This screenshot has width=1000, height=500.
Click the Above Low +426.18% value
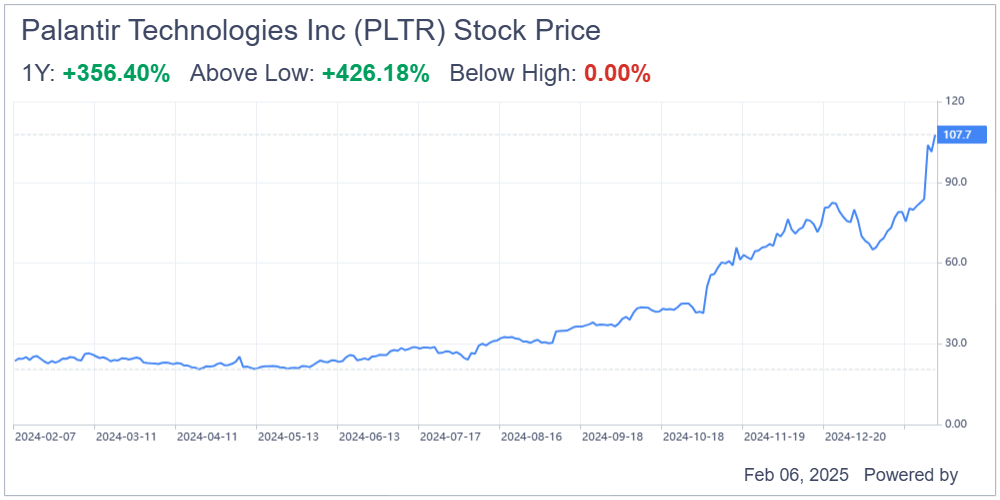click(375, 73)
